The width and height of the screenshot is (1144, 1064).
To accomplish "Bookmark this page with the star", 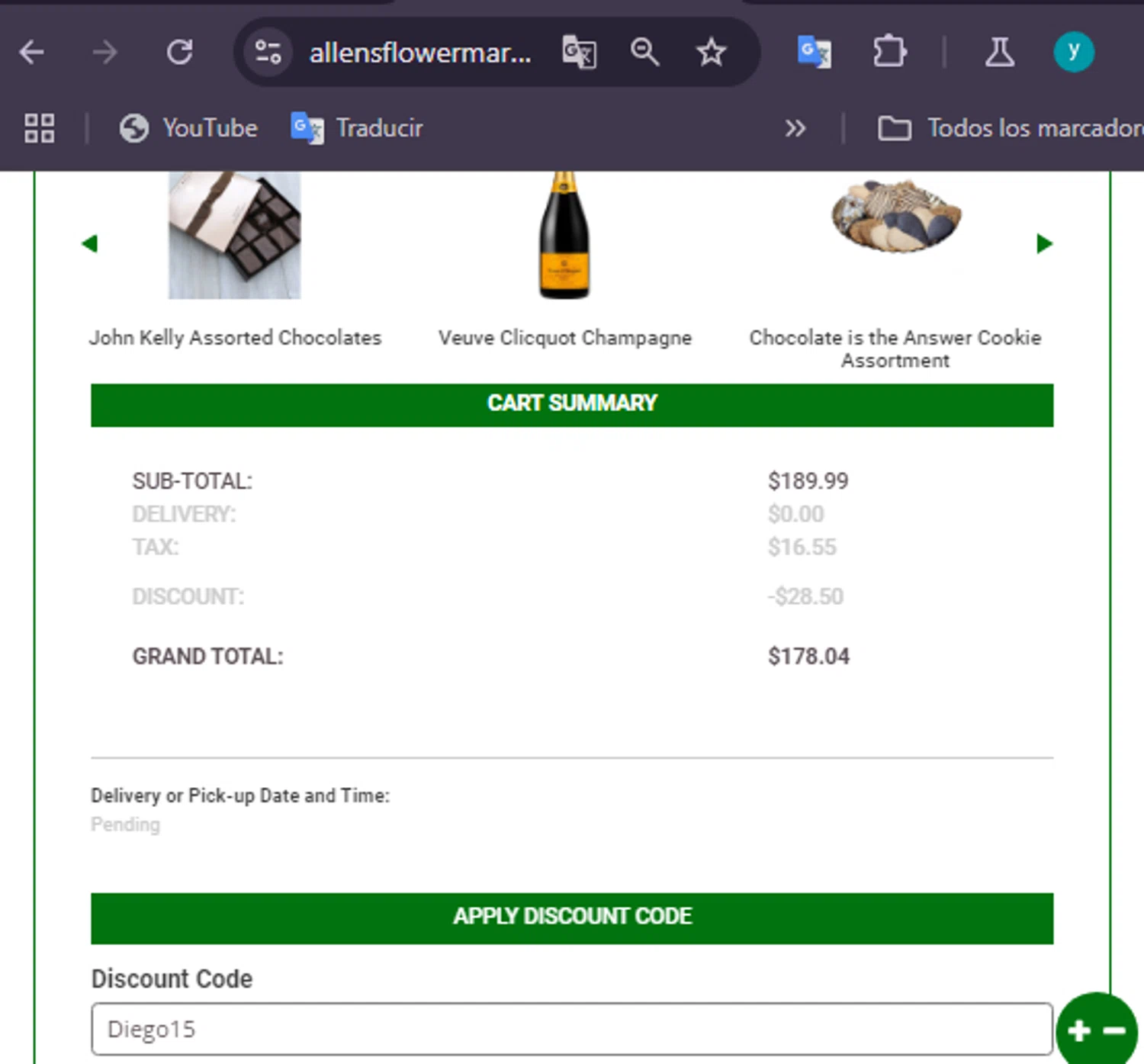I will pyautogui.click(x=711, y=53).
